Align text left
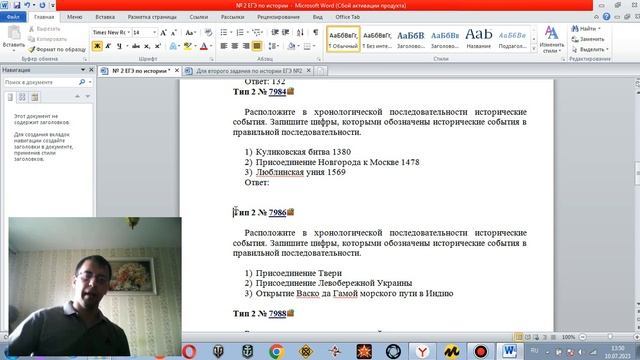This screenshot has width=640, height=360. point(224,46)
